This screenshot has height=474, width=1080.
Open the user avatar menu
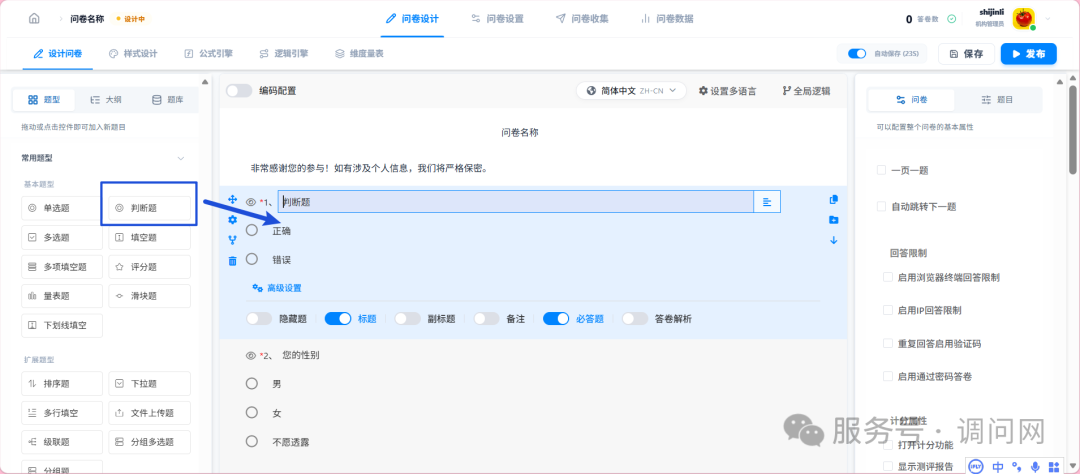1024,19
